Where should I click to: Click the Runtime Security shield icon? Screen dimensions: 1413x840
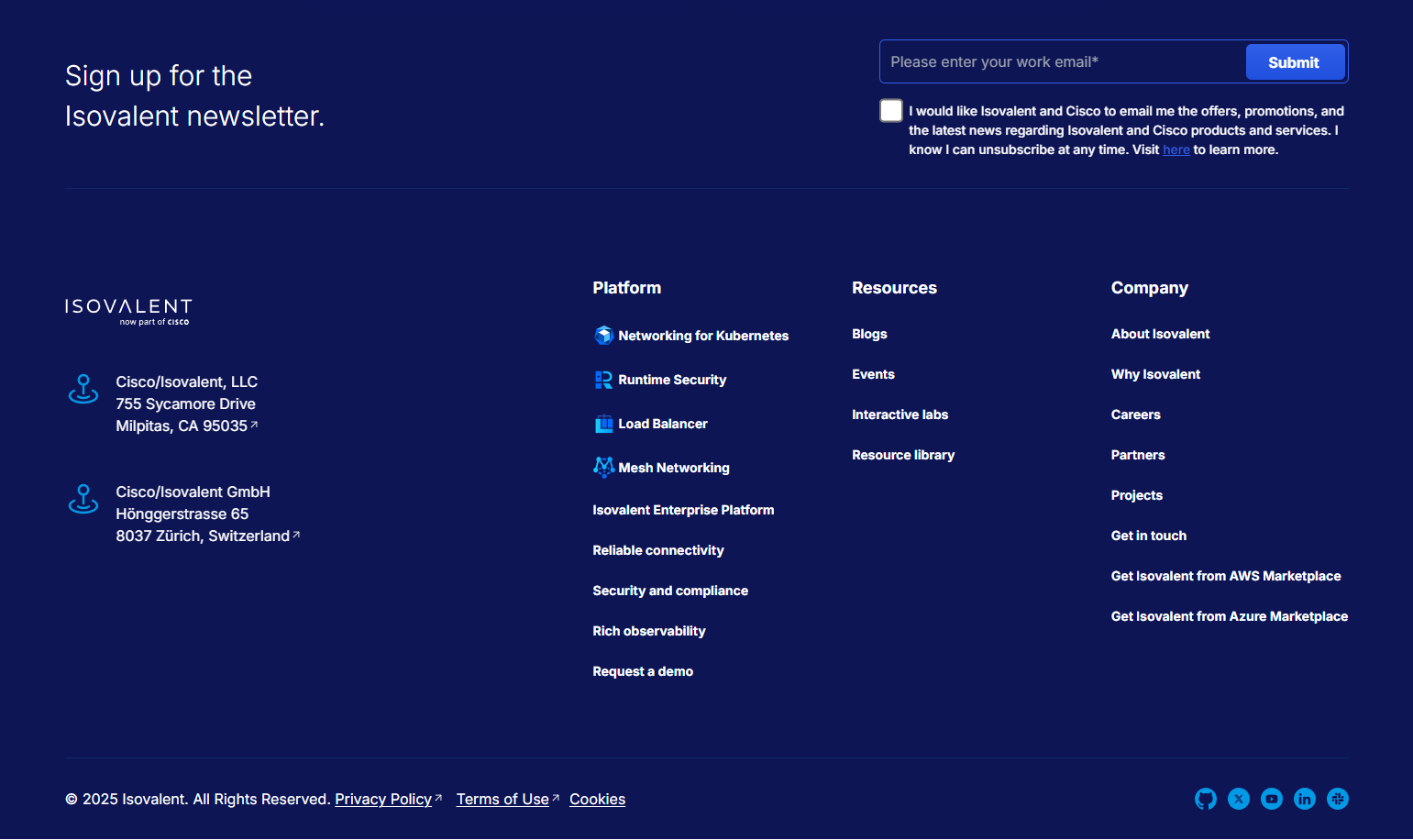coord(604,379)
